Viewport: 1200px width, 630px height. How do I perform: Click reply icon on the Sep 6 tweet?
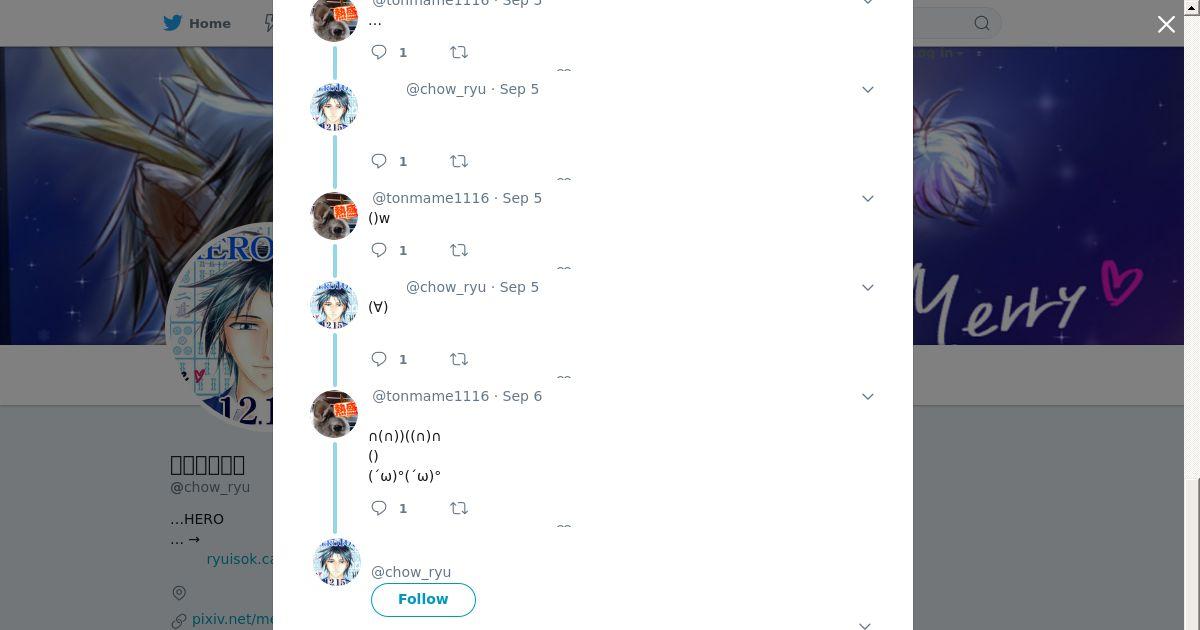(379, 508)
